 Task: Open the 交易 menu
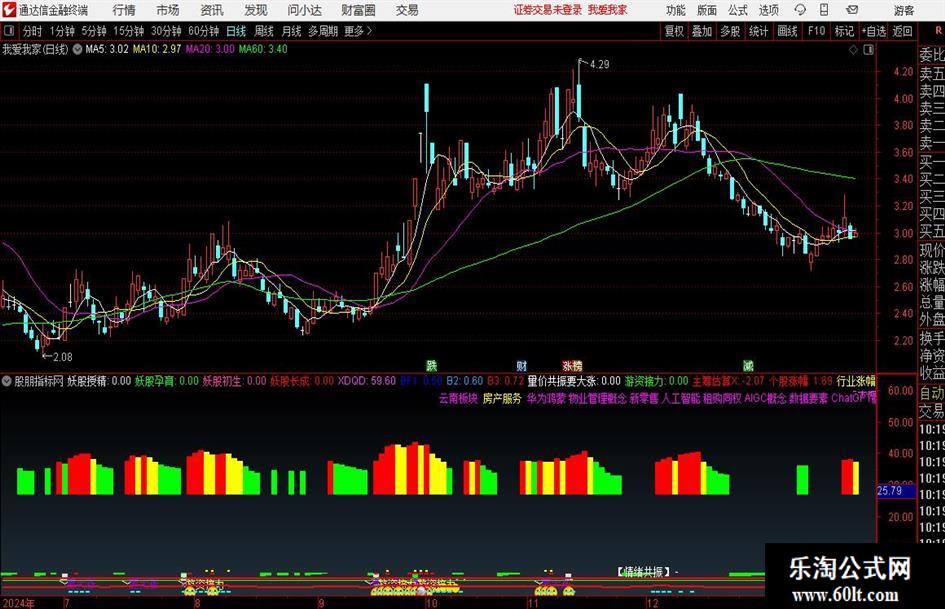(407, 10)
